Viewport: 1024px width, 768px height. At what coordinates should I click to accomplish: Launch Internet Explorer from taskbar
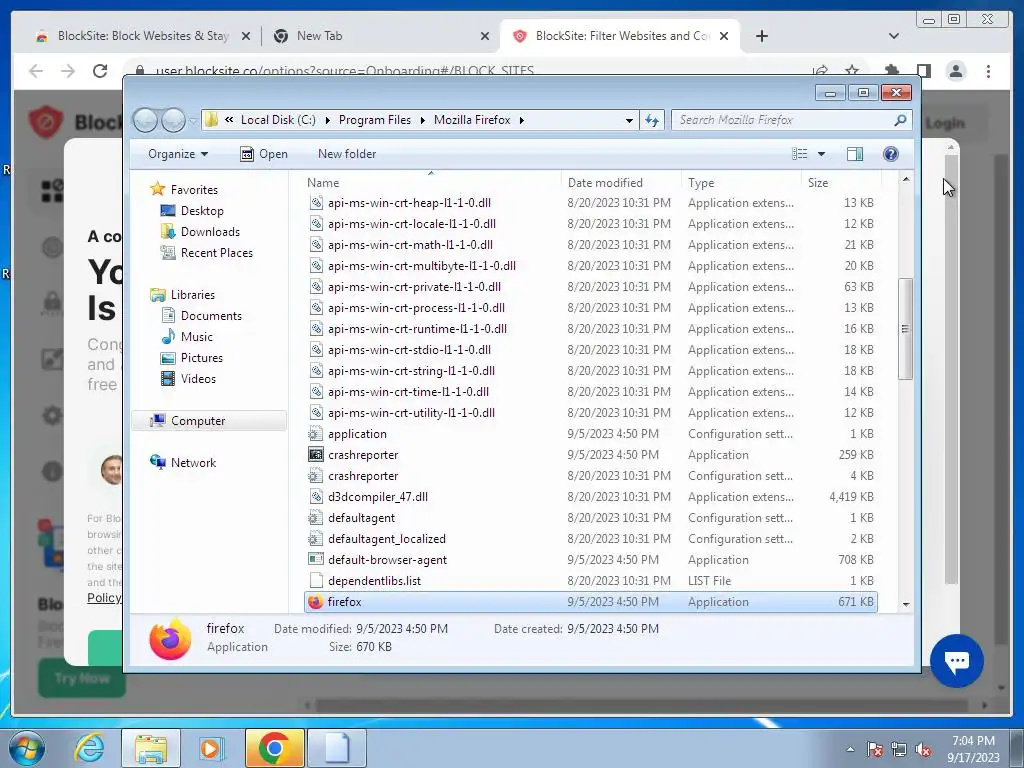pos(89,748)
